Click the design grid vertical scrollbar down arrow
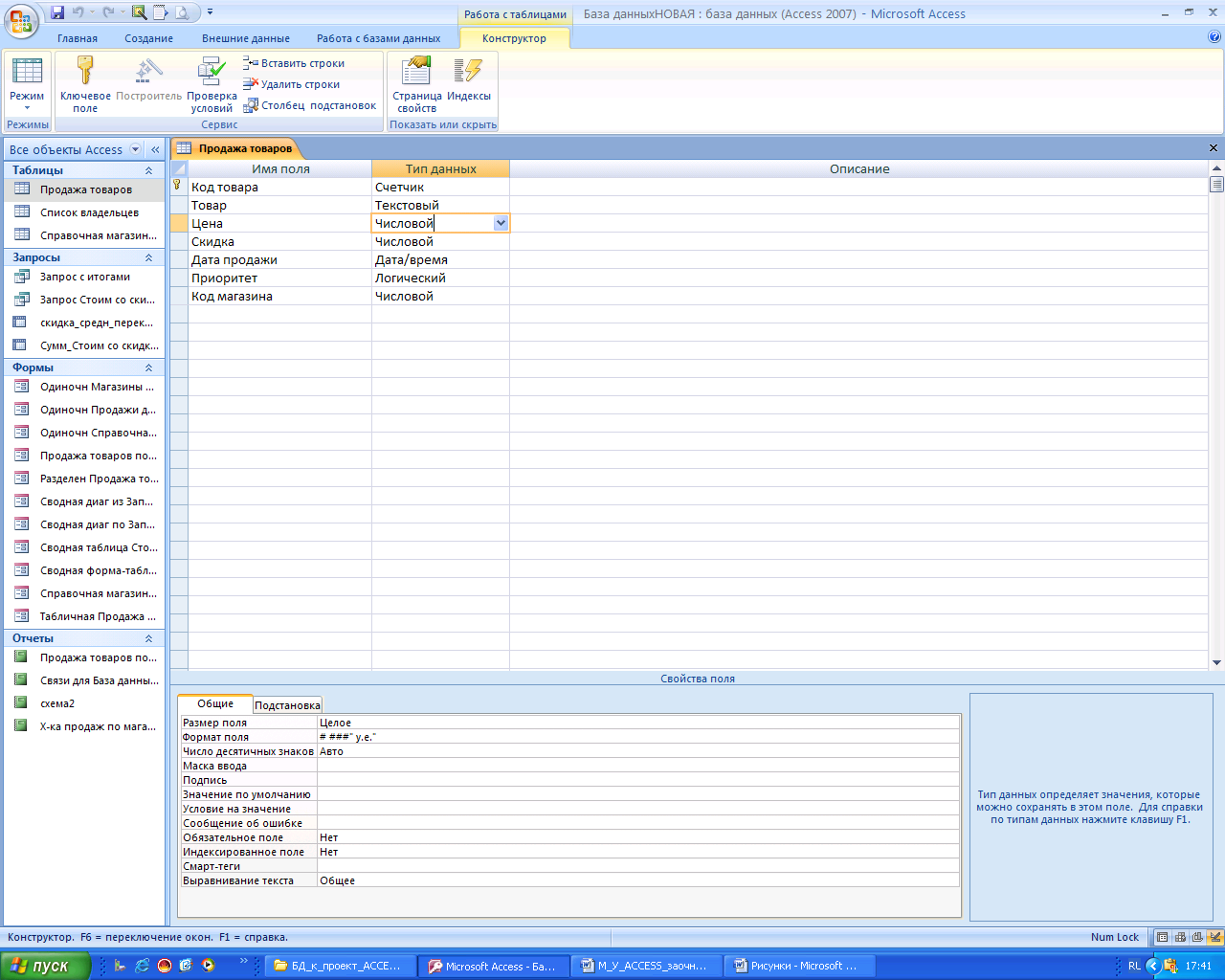The image size is (1225, 980). pos(1216,662)
